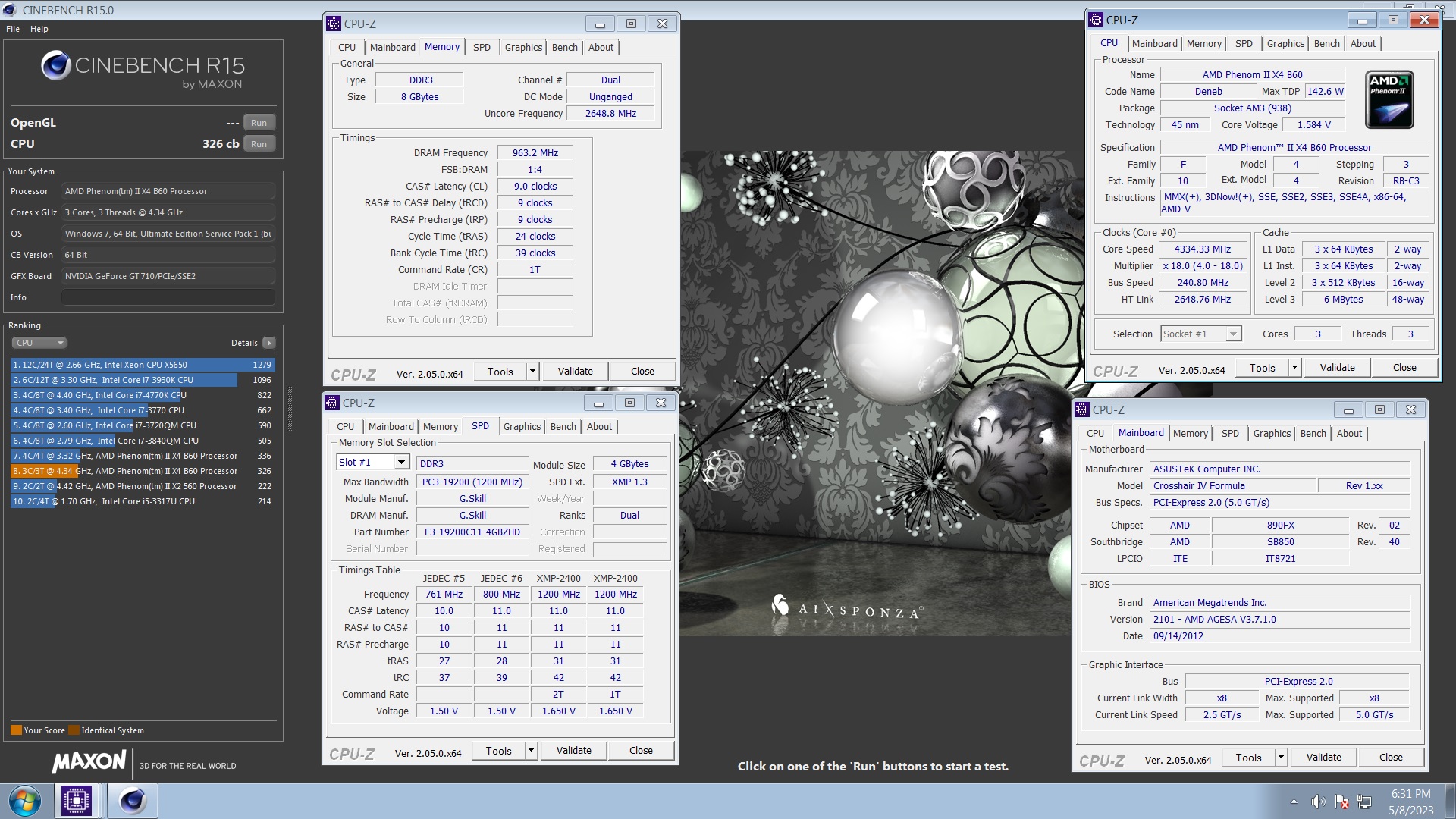Select ranking row Intel Xeon CPU X5650
Viewport: 1456px width, 819px height.
pyautogui.click(x=143, y=365)
